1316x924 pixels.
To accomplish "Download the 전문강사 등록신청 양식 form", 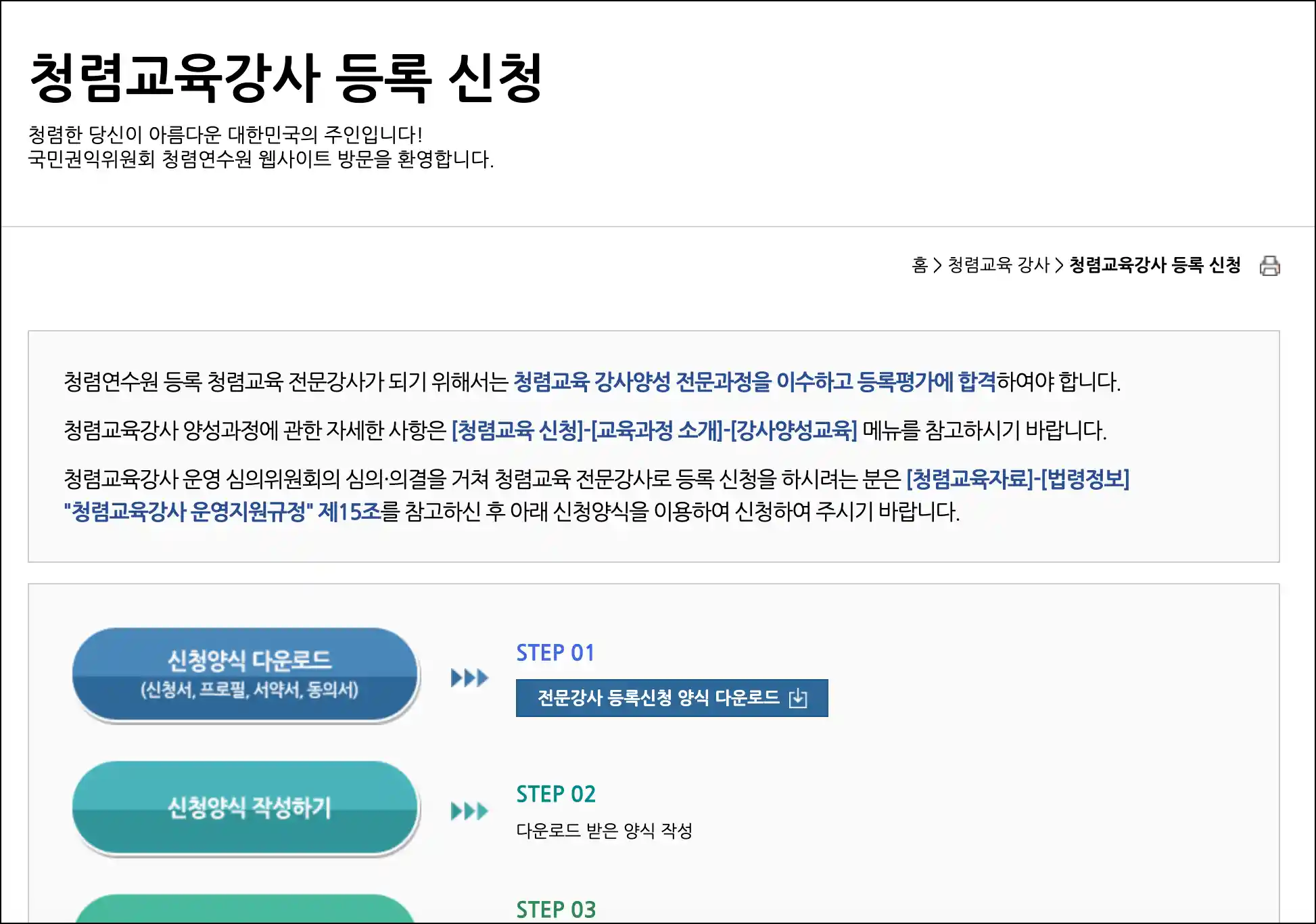I will click(x=672, y=698).
